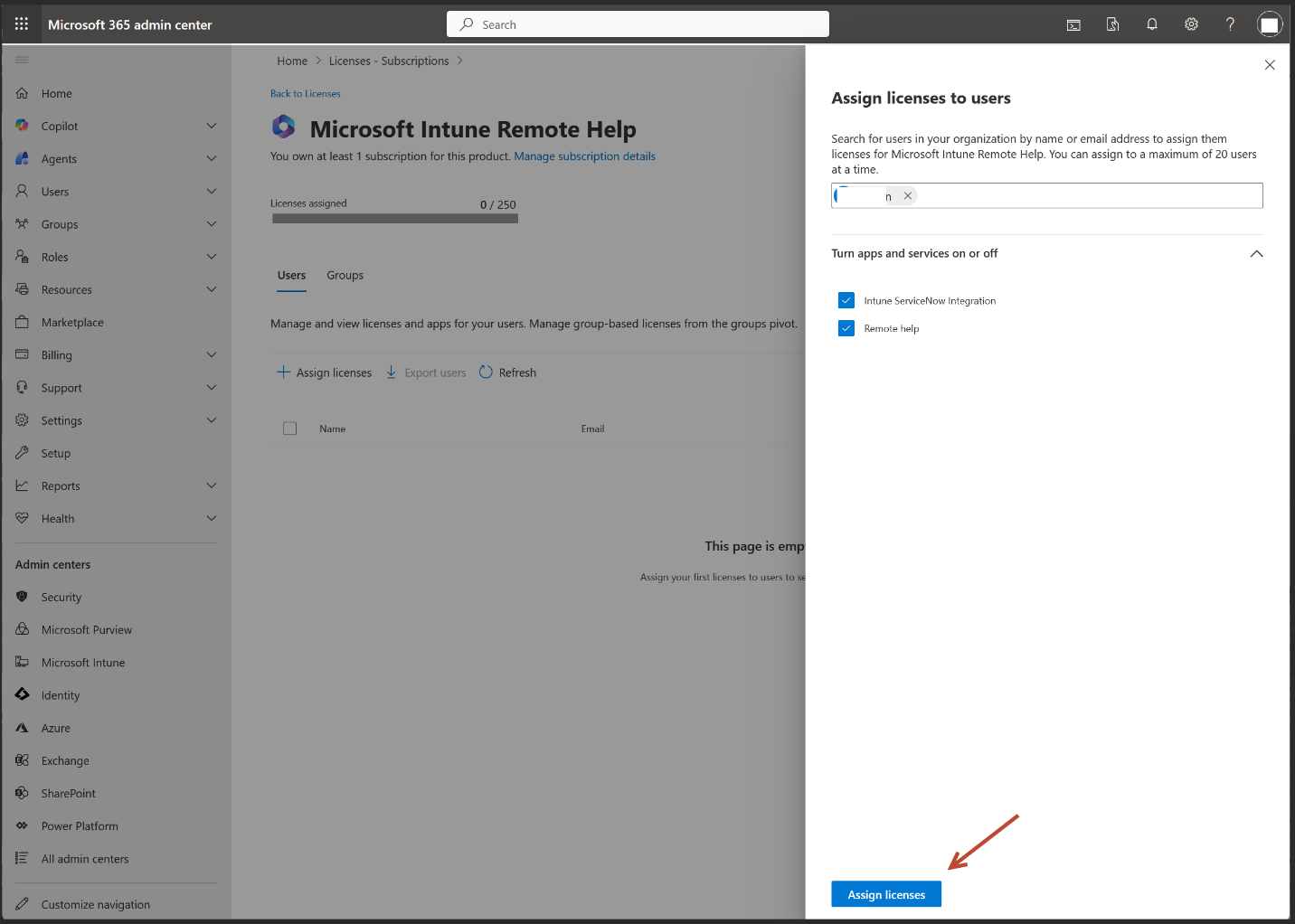
Task: Tick the select-all checkbox beside Name
Action: click(289, 429)
